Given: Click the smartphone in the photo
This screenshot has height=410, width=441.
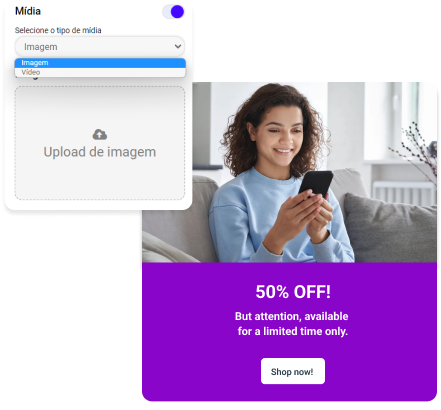Looking at the screenshot, I should tap(316, 183).
